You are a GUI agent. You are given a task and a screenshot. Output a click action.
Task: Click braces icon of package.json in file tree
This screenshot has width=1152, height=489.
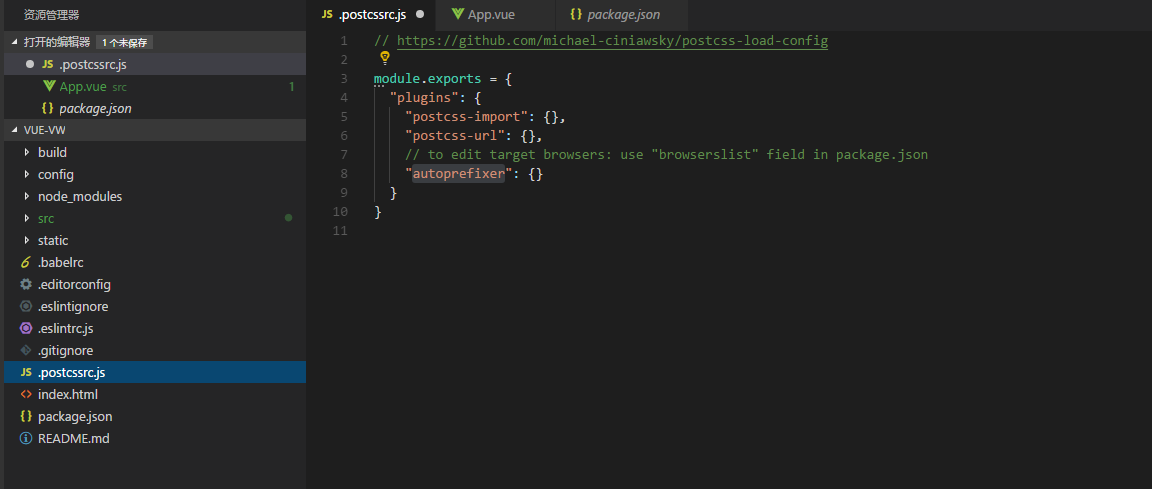[x=26, y=416]
